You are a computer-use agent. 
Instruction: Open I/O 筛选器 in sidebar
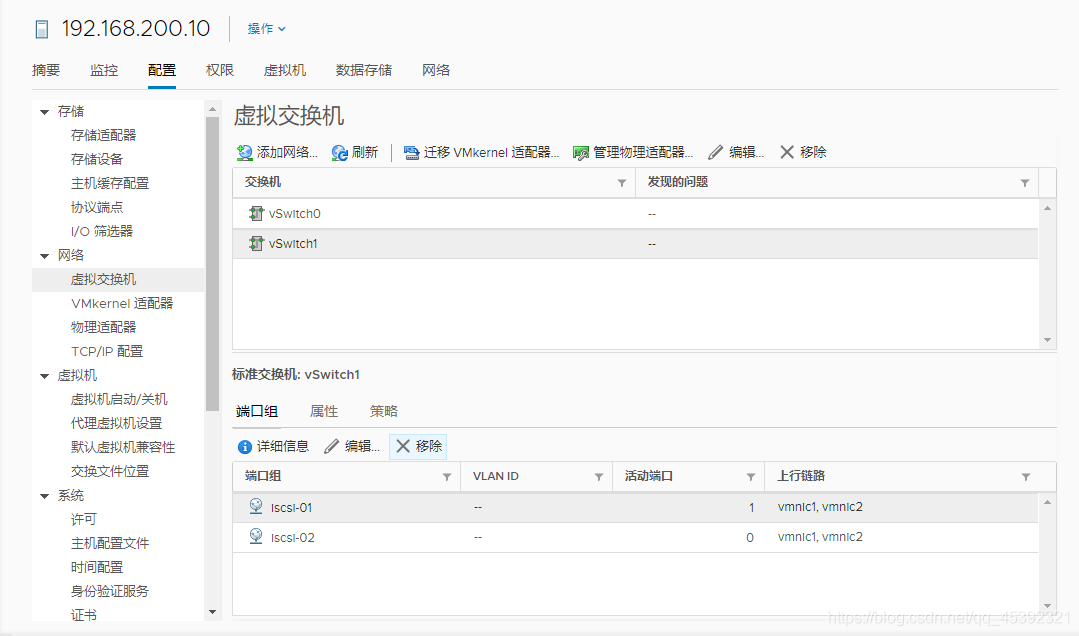click(102, 231)
